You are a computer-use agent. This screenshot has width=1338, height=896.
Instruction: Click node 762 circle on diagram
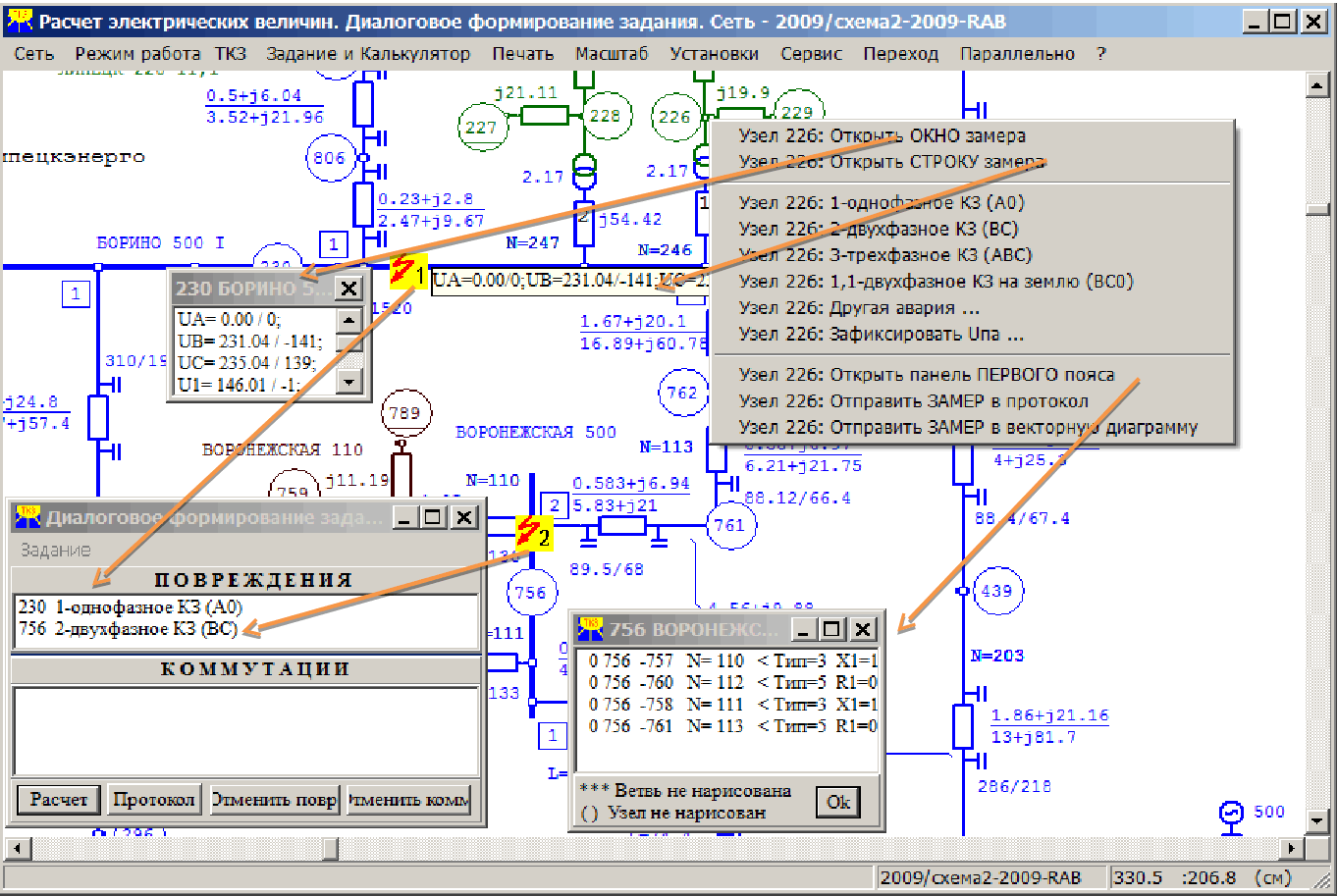[x=681, y=393]
